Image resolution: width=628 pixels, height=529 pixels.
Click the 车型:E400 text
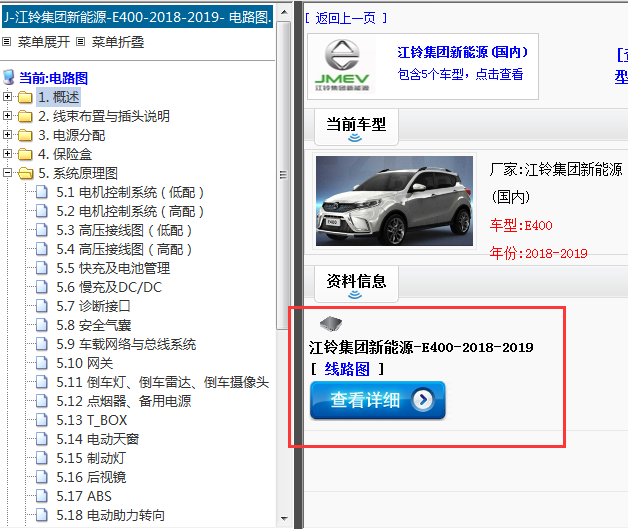click(x=521, y=225)
